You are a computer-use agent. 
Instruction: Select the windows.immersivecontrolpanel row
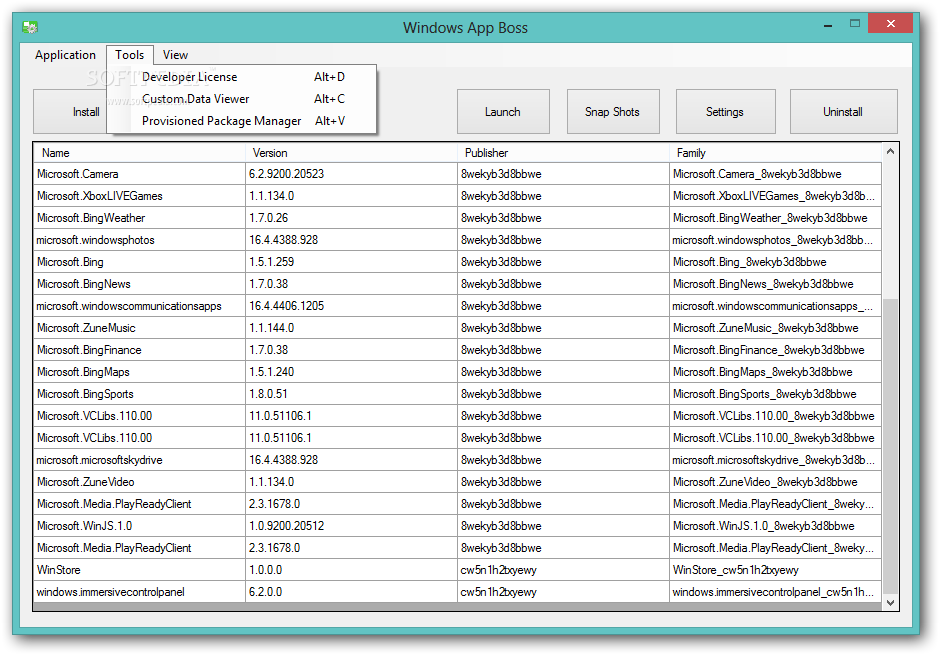457,592
